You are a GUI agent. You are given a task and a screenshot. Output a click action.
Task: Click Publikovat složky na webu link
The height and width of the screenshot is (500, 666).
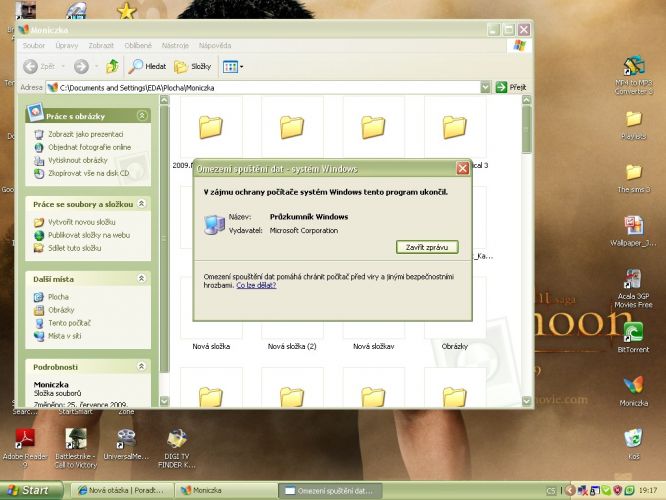[x=89, y=235]
